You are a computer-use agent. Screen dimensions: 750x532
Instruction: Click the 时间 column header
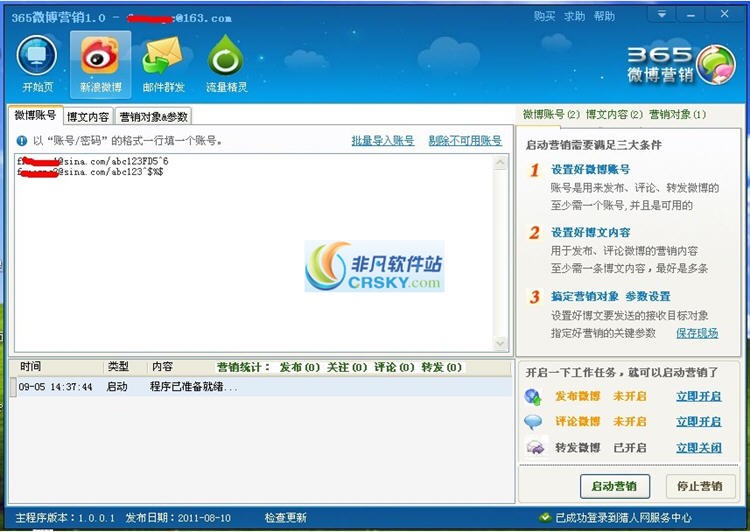(x=30, y=367)
